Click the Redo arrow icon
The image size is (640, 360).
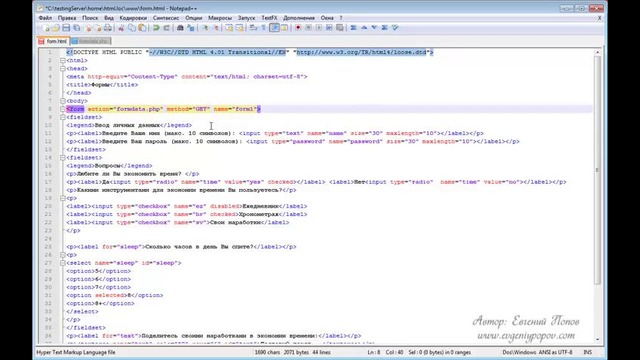(166, 28)
